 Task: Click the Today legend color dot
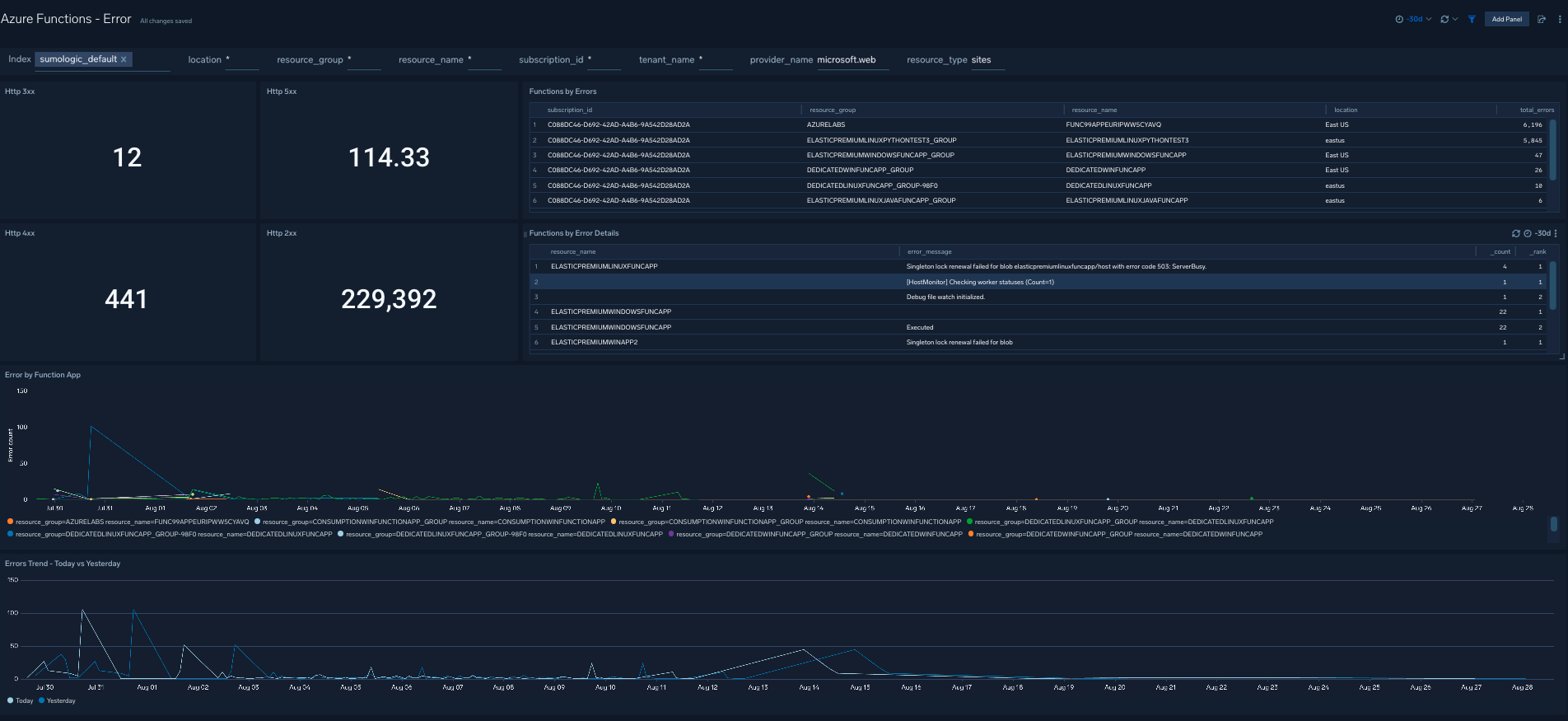pyautogui.click(x=10, y=700)
